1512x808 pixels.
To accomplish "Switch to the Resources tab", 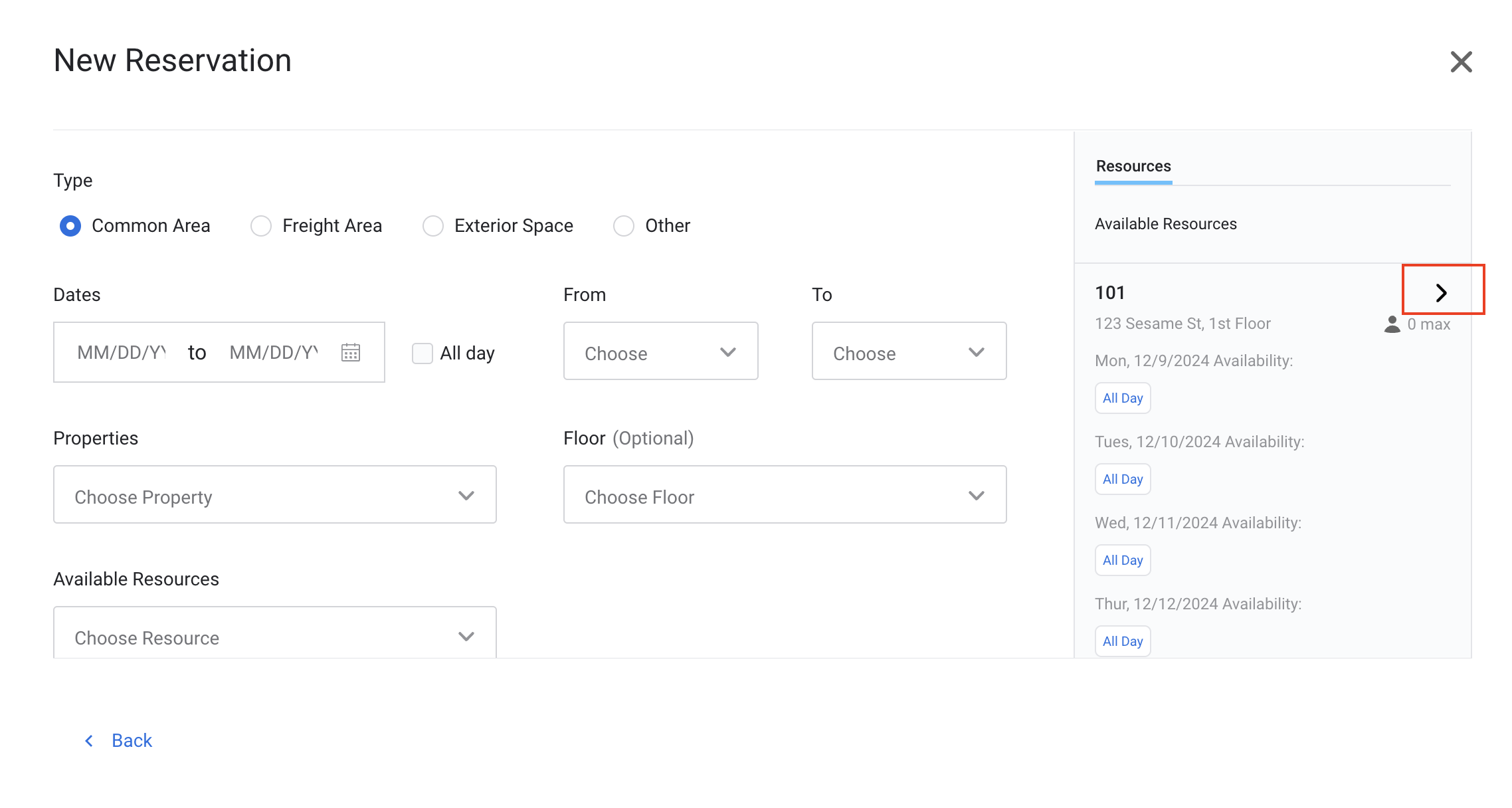I will 1133,166.
